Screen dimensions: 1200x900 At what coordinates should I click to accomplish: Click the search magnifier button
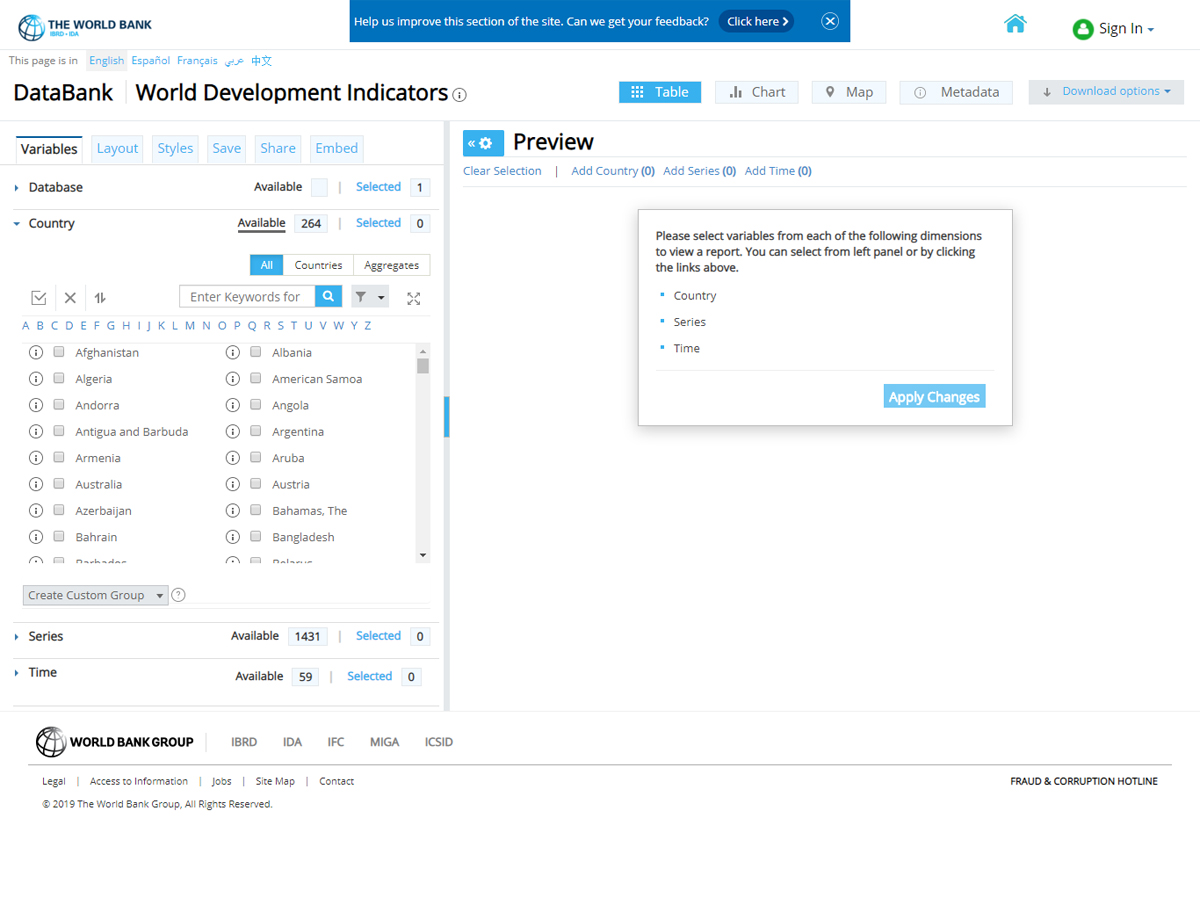pos(328,297)
